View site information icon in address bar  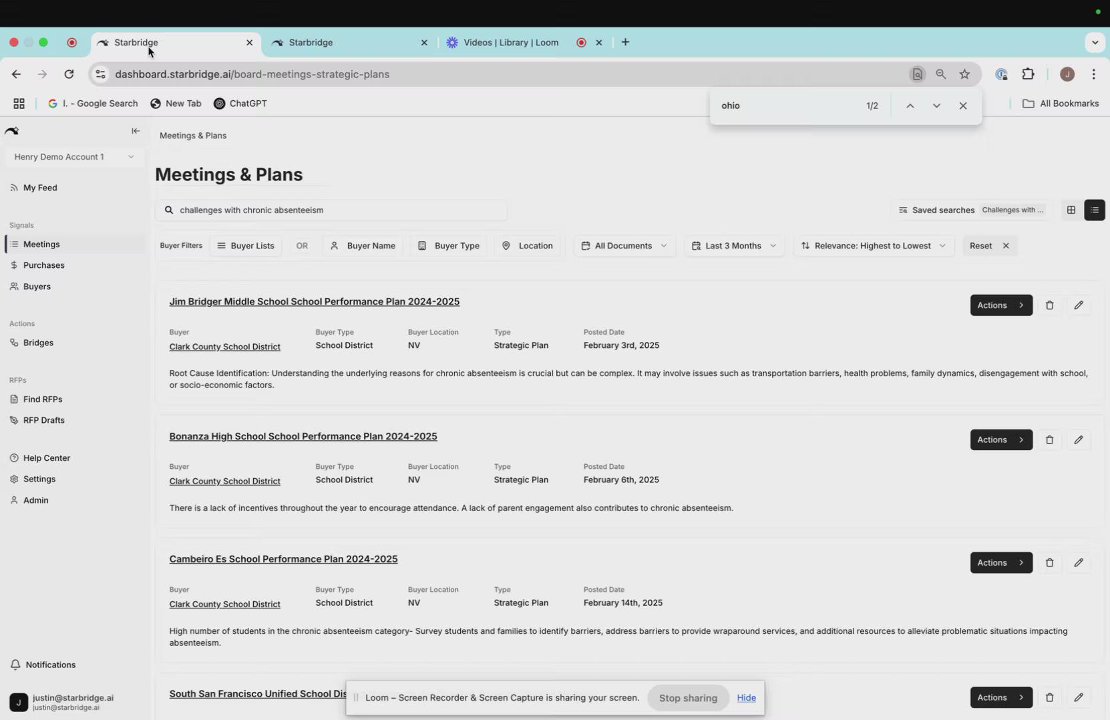click(101, 74)
